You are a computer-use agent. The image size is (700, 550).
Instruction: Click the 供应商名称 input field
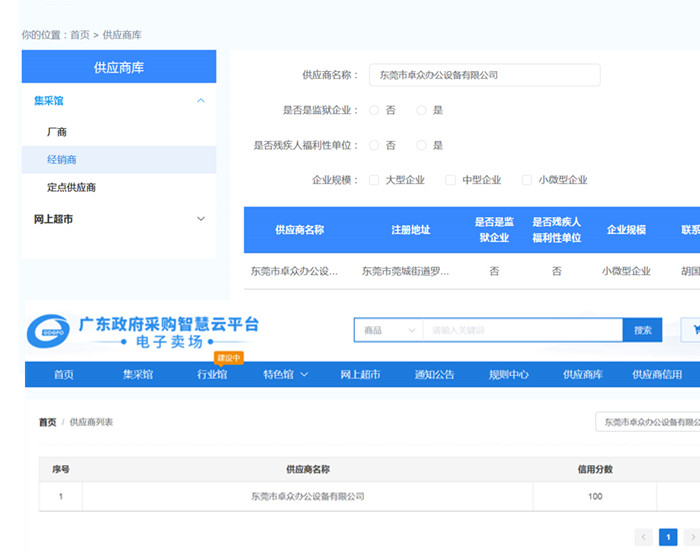pyautogui.click(x=484, y=75)
